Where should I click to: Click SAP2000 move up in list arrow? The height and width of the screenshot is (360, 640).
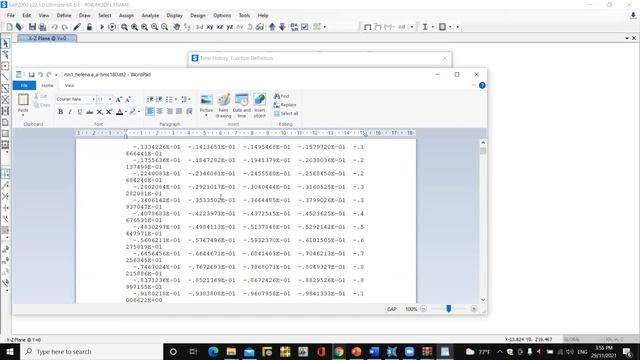pyautogui.click(x=272, y=27)
